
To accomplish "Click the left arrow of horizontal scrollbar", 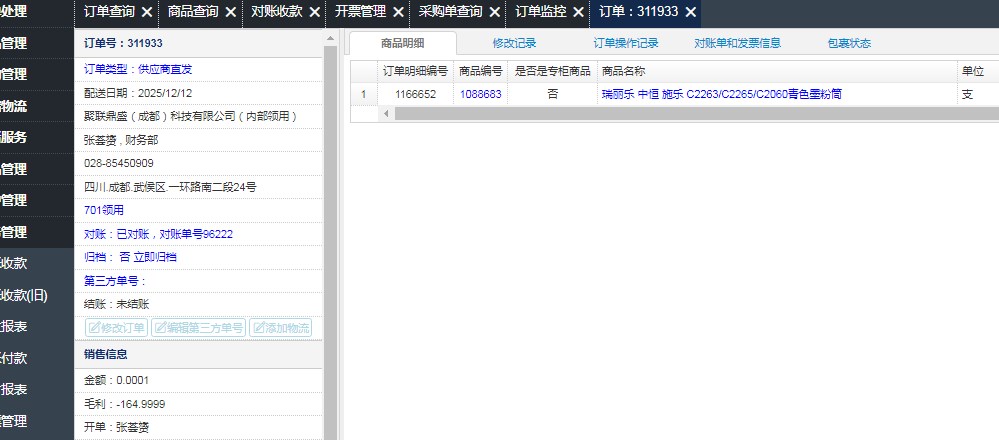I will [387, 114].
